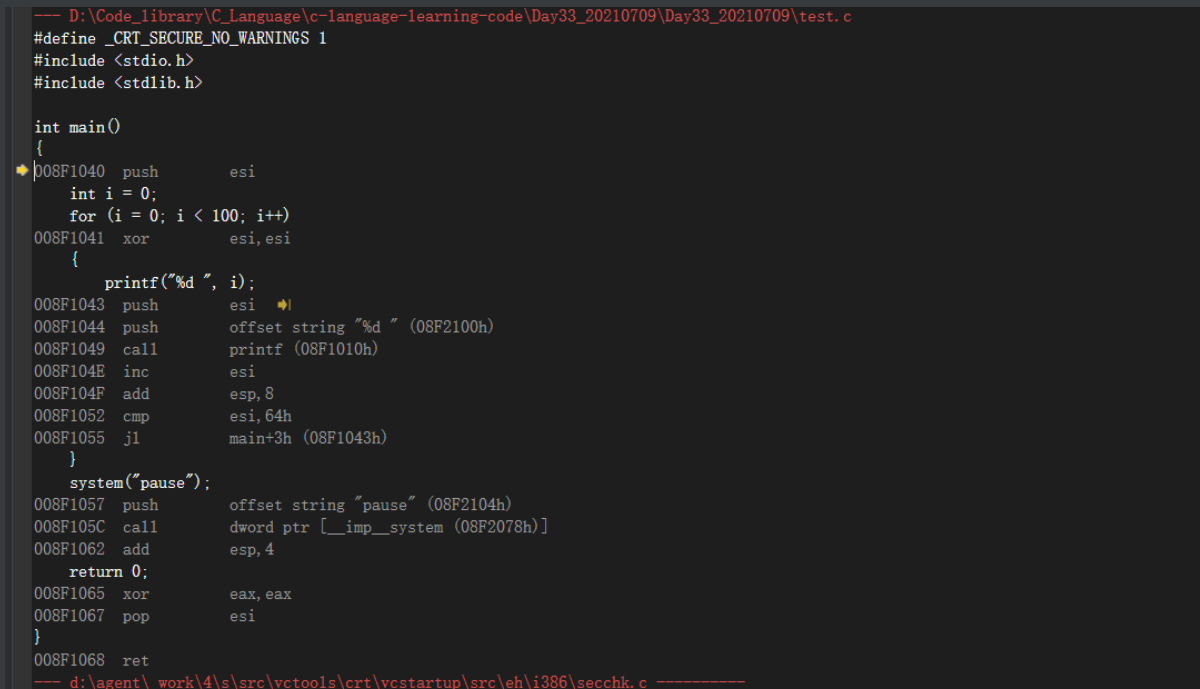The height and width of the screenshot is (689, 1200).
Task: Click the return 0; source line
Action: (x=108, y=572)
